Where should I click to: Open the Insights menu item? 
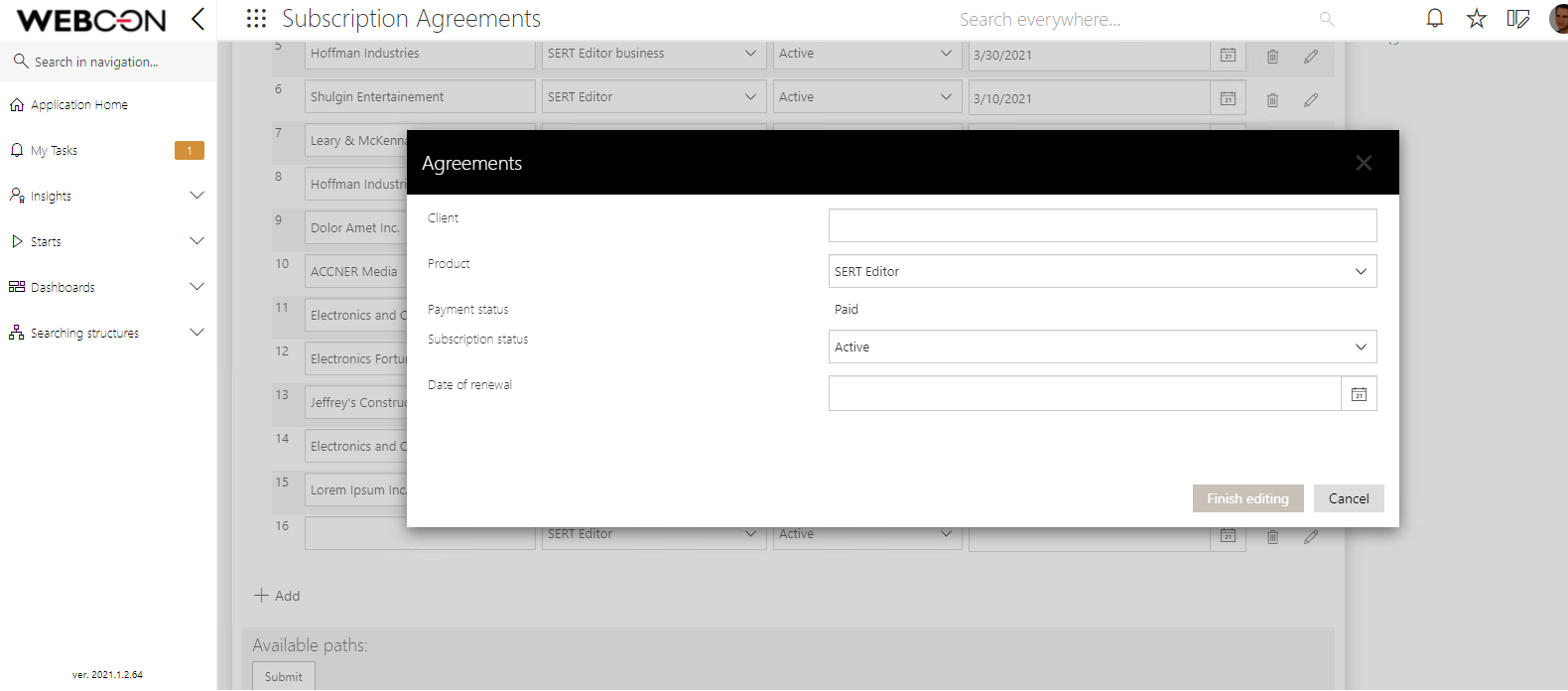click(x=51, y=197)
